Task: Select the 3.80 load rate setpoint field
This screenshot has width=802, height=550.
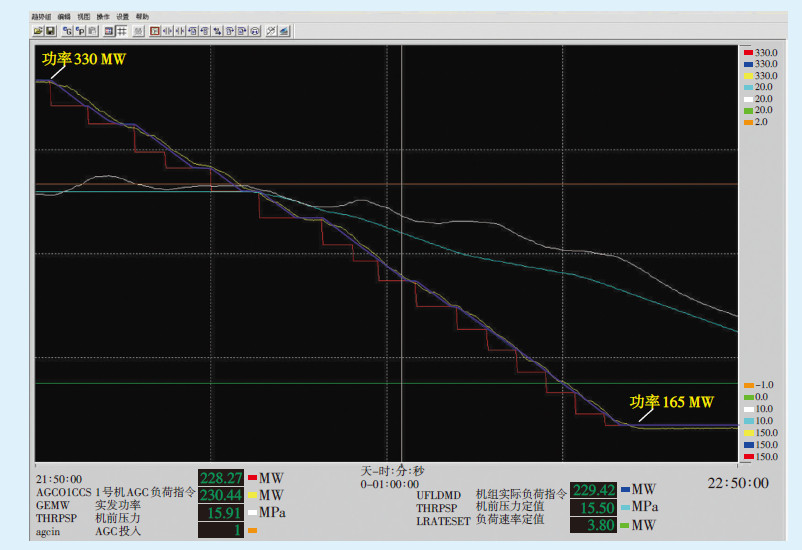Action: pos(591,525)
